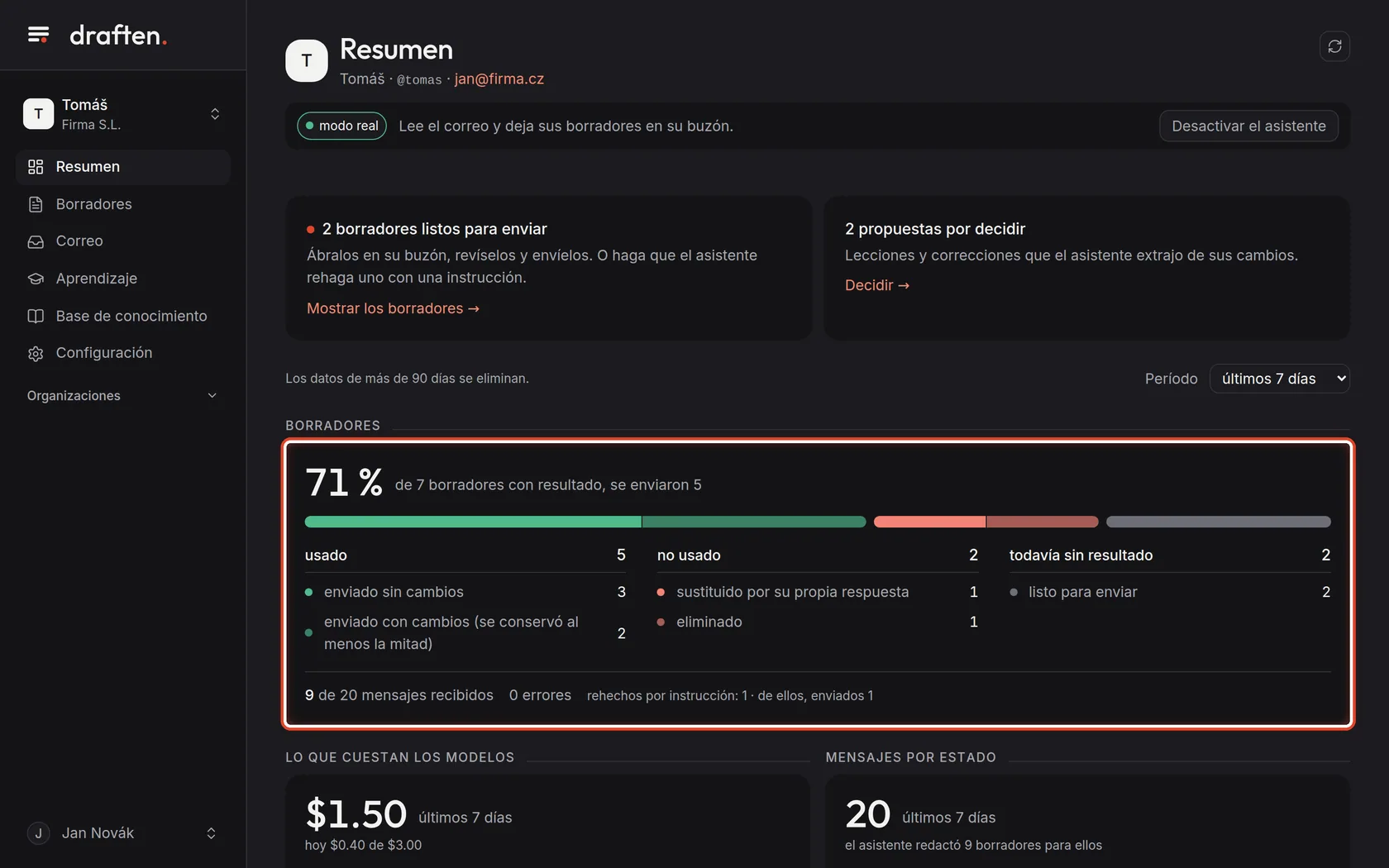Click the Base de conocimiento book icon
Image resolution: width=1389 pixels, height=868 pixels.
tap(36, 316)
